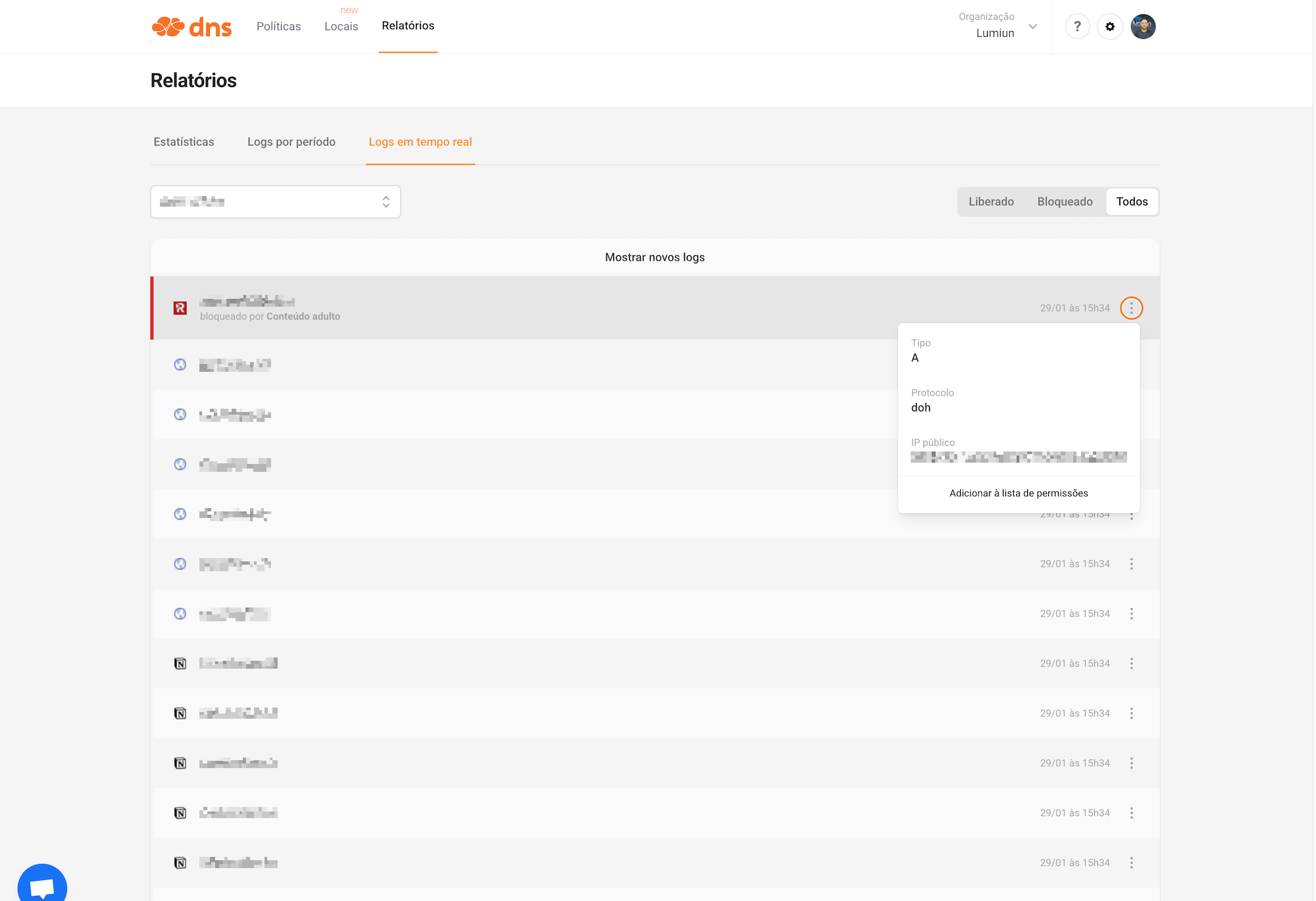
Task: Open the help question mark icon
Action: 1077,26
